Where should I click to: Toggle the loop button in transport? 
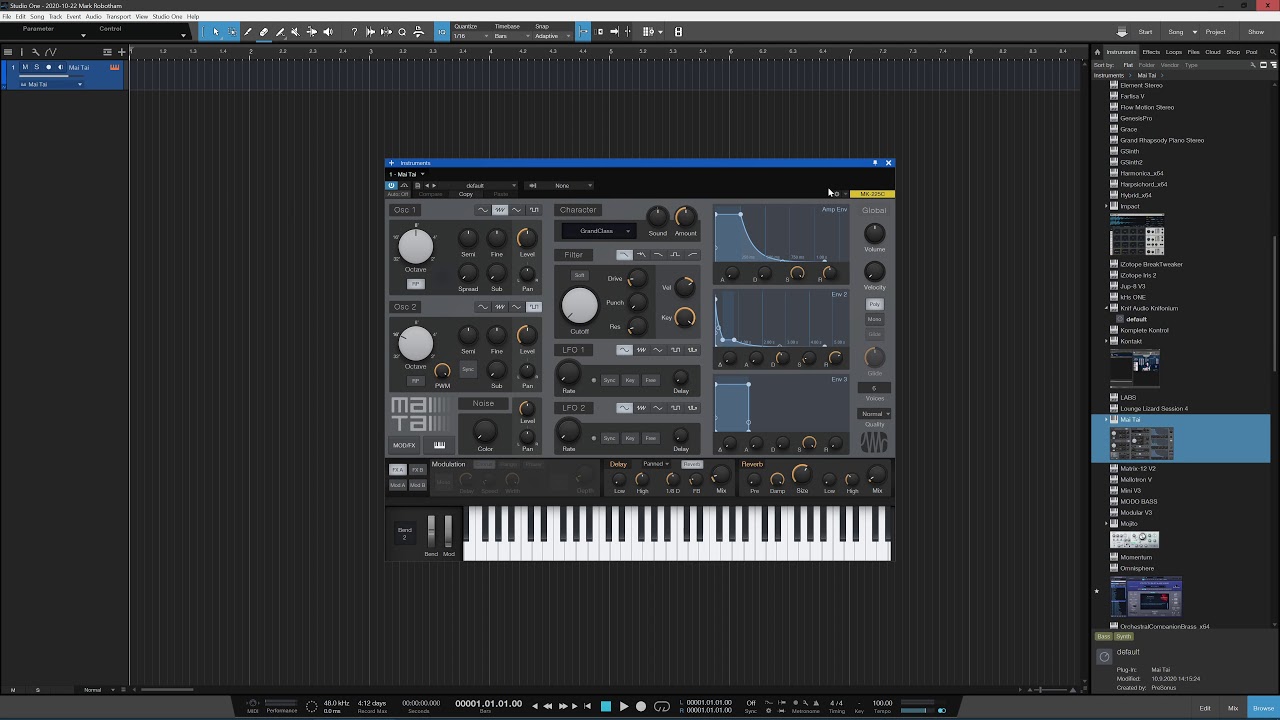tap(661, 706)
